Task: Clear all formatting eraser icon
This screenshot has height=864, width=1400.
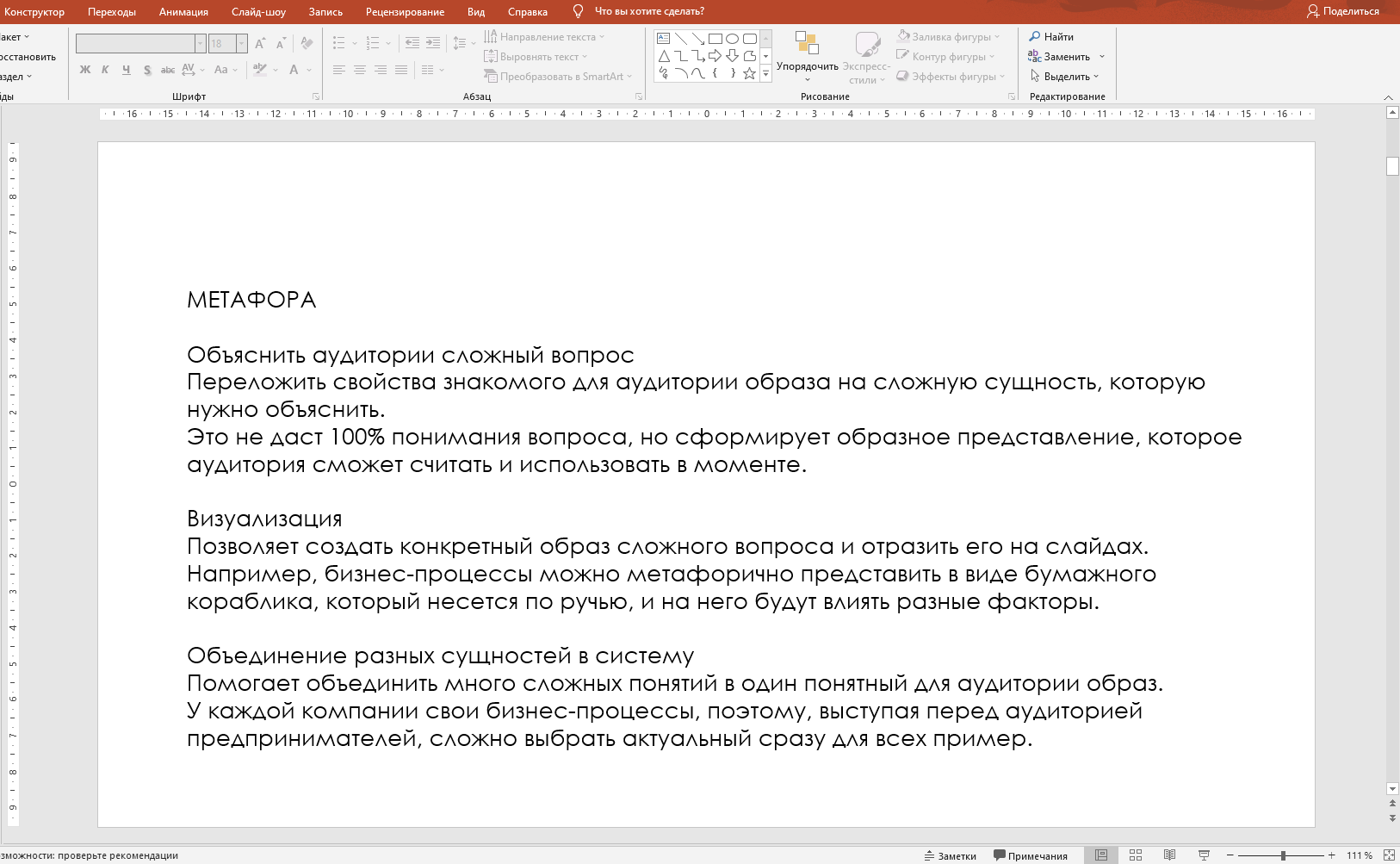Action: [307, 43]
